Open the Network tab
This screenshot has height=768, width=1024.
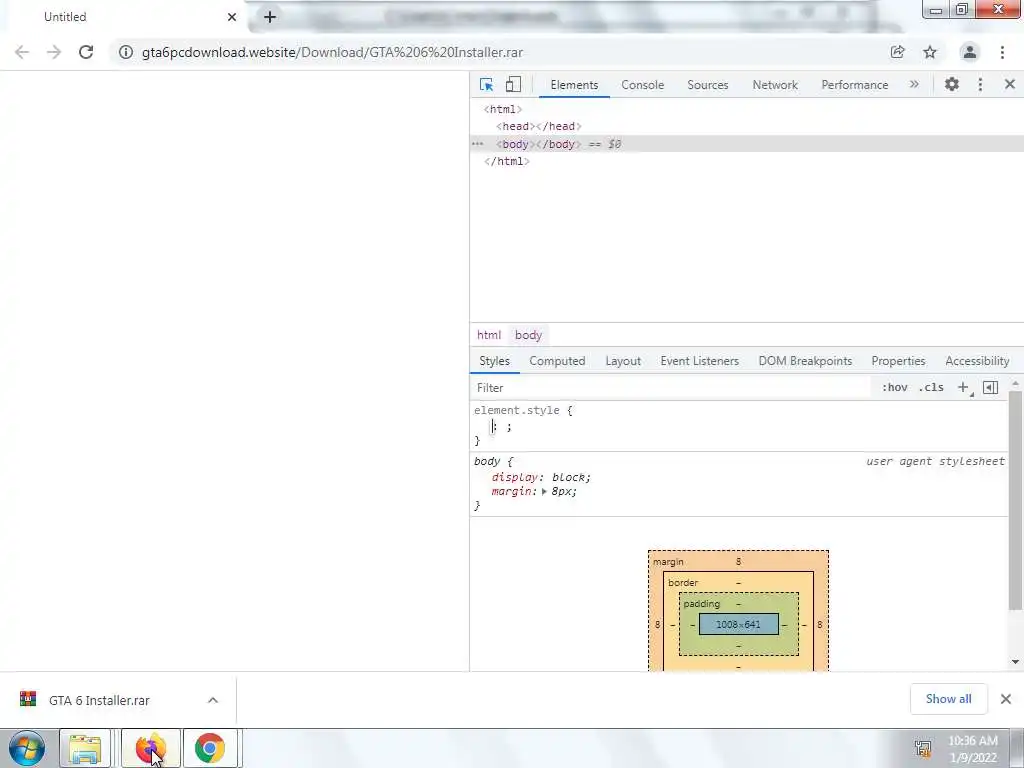tap(775, 85)
